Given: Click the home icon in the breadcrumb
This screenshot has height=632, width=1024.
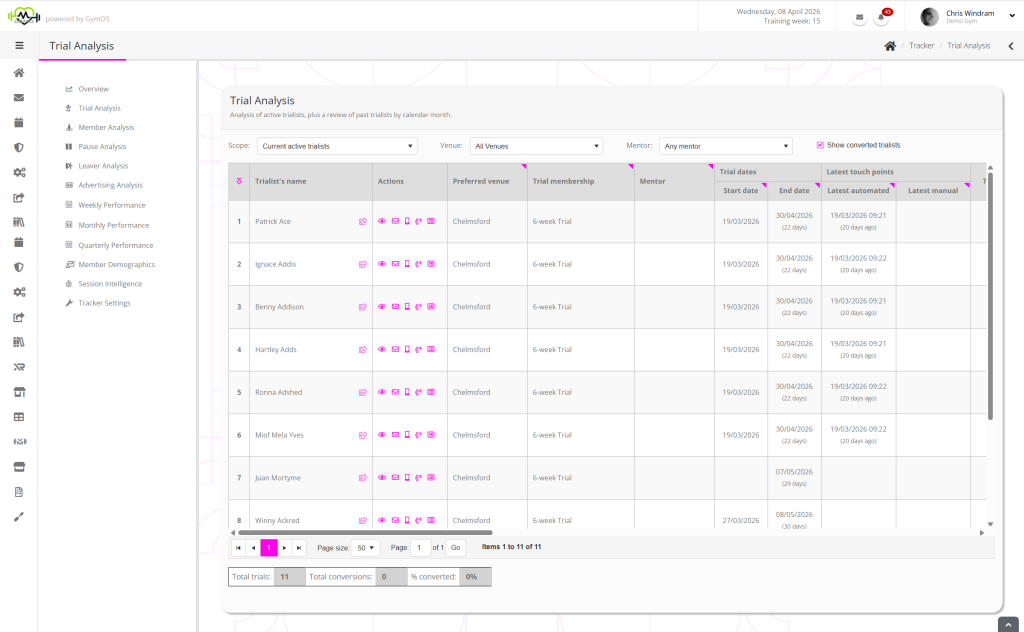Looking at the screenshot, I should point(890,46).
